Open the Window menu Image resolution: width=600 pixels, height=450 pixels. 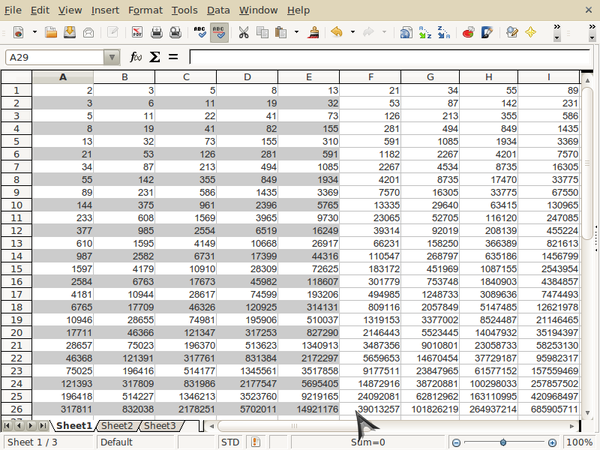point(258,10)
